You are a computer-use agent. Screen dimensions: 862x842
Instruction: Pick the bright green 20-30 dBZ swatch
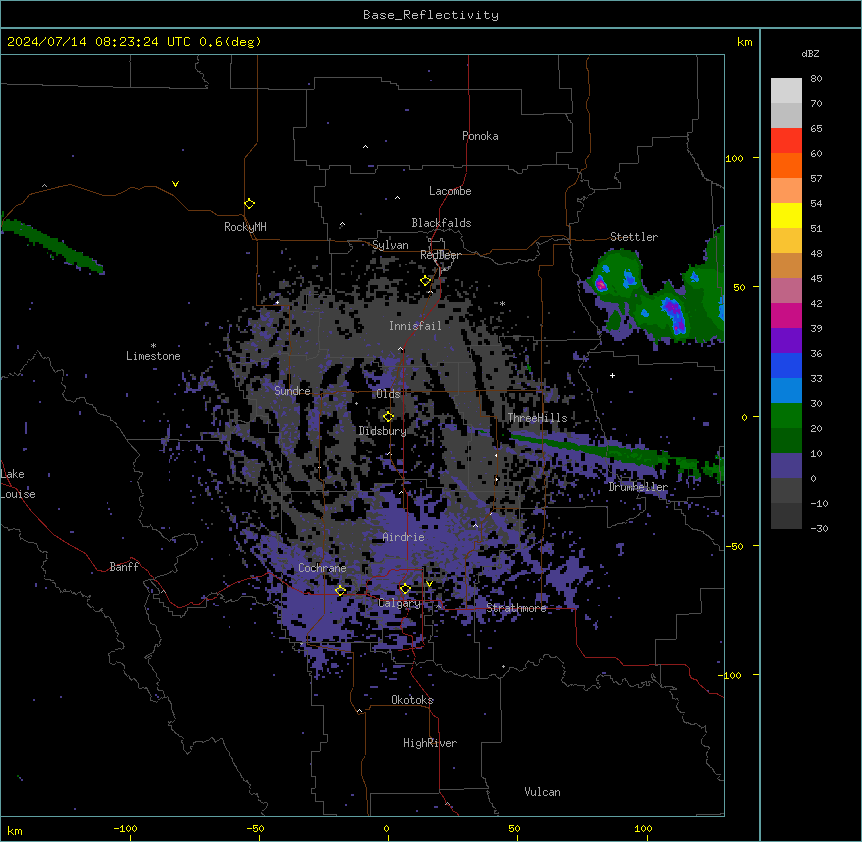(786, 416)
